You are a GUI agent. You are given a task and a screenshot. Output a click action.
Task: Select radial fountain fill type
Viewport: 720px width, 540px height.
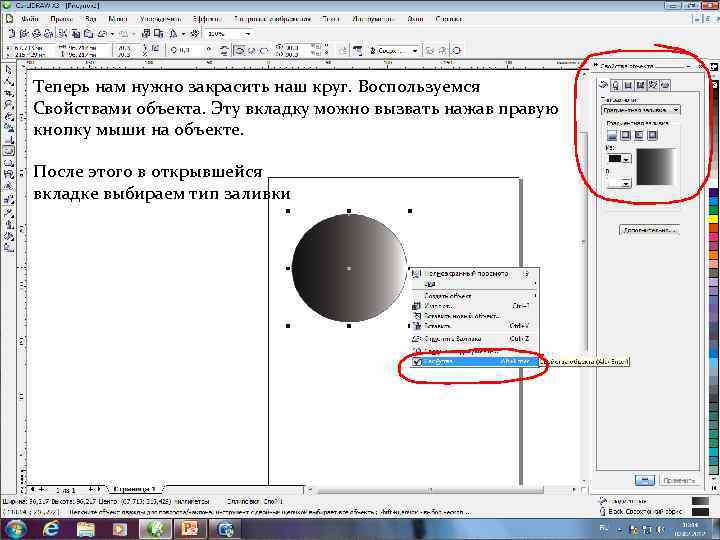625,135
